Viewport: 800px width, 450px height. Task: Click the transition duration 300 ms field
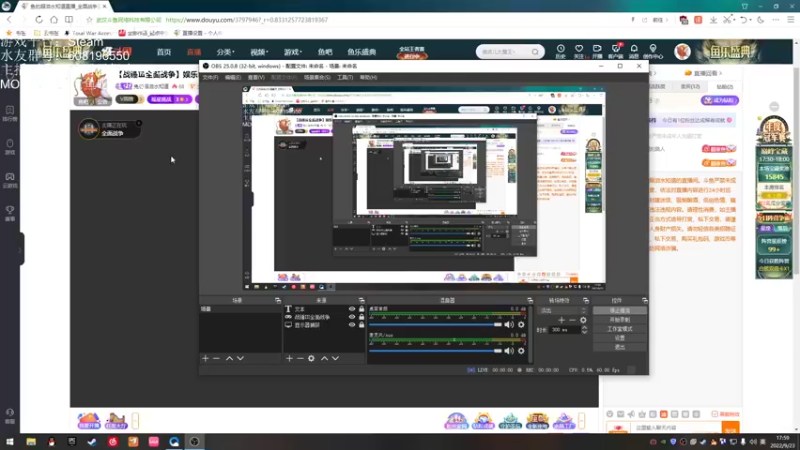click(x=565, y=330)
